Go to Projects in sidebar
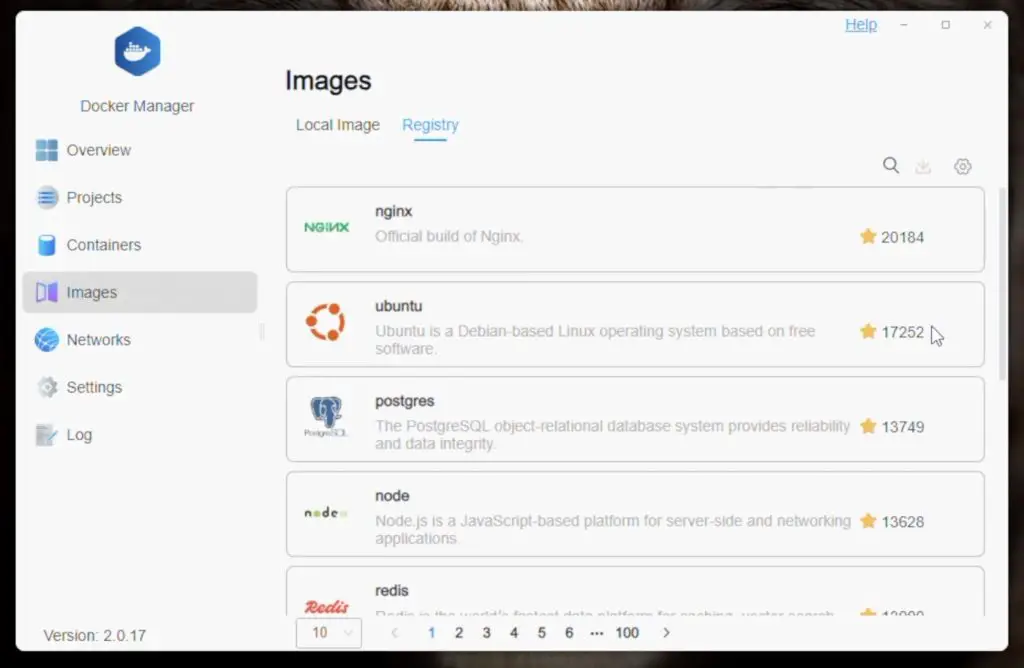This screenshot has height=668, width=1024. click(94, 197)
